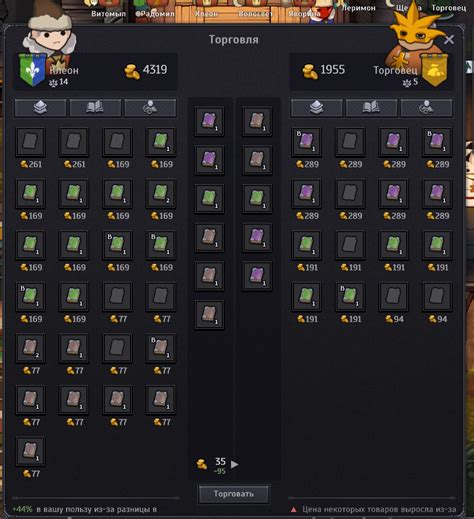
Task: Click the Торговец yellow money-bag banner
Action: tap(434, 70)
